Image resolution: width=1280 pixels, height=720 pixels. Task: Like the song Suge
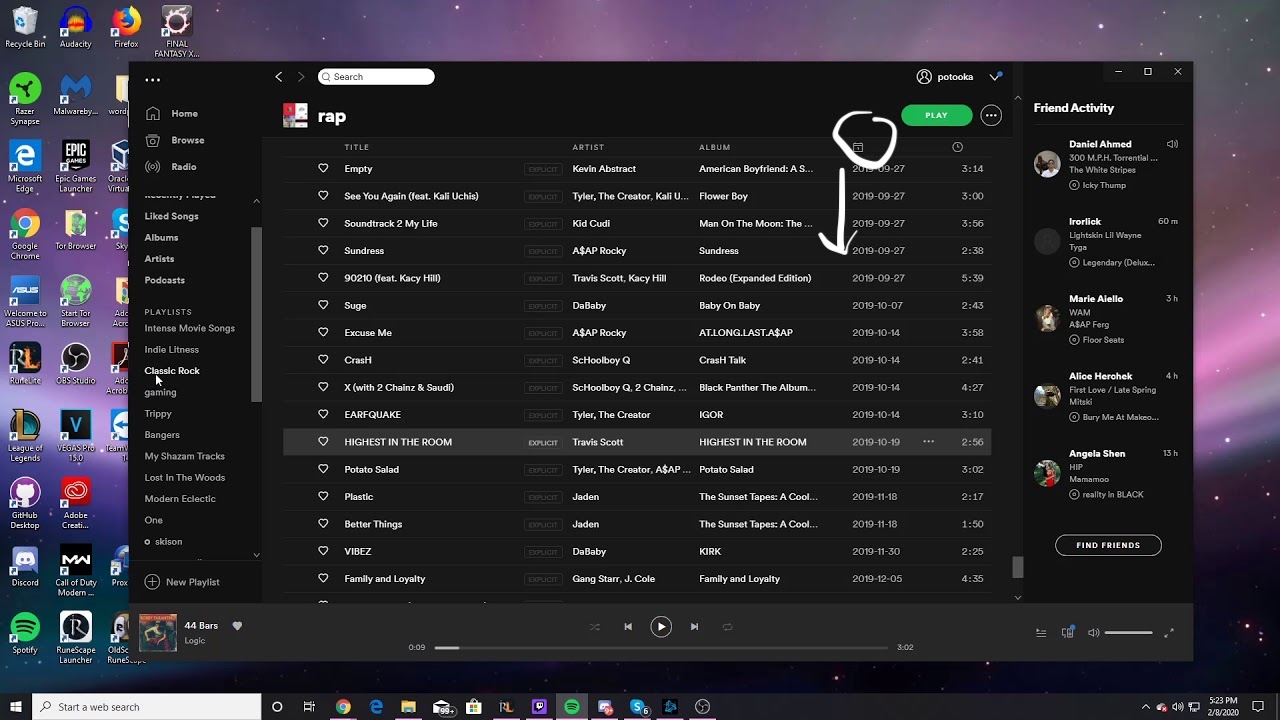point(323,305)
